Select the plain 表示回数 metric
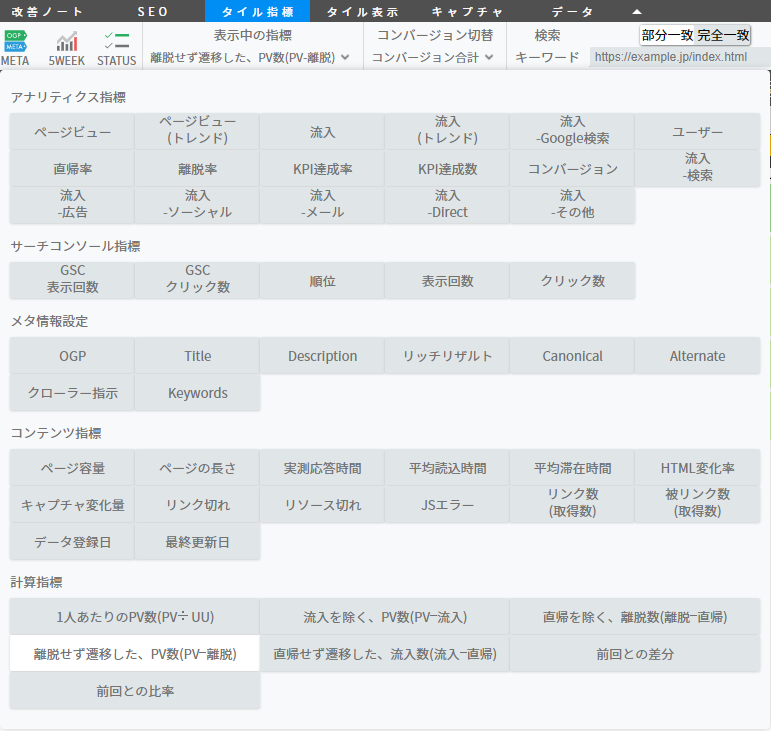This screenshot has height=731, width=771. click(x=447, y=280)
